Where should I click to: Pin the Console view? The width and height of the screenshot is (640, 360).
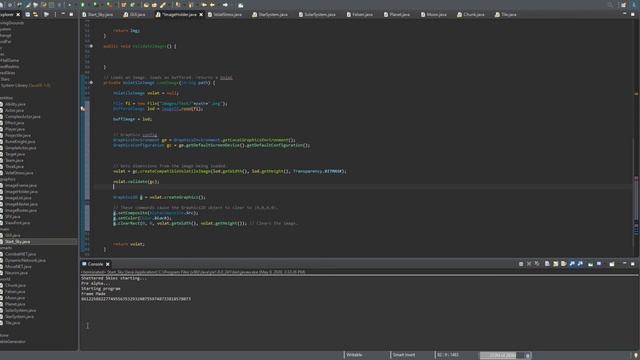591,264
